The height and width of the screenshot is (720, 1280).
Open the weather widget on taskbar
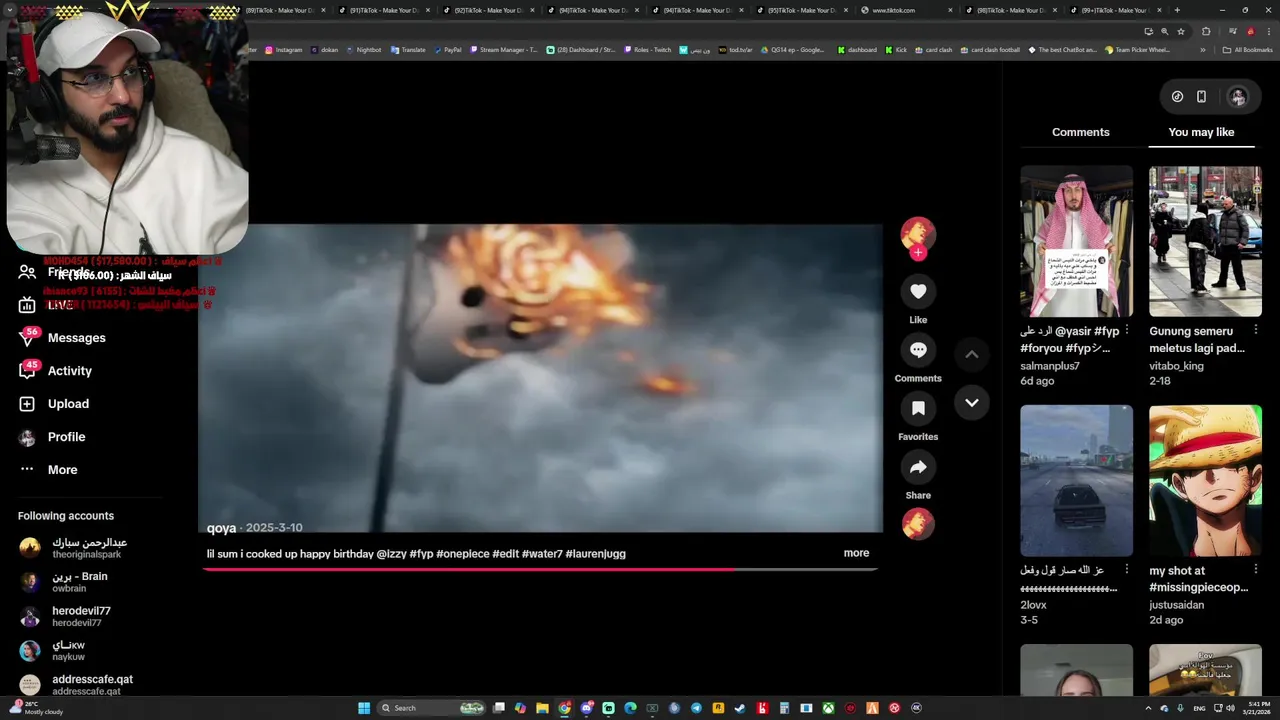point(36,708)
